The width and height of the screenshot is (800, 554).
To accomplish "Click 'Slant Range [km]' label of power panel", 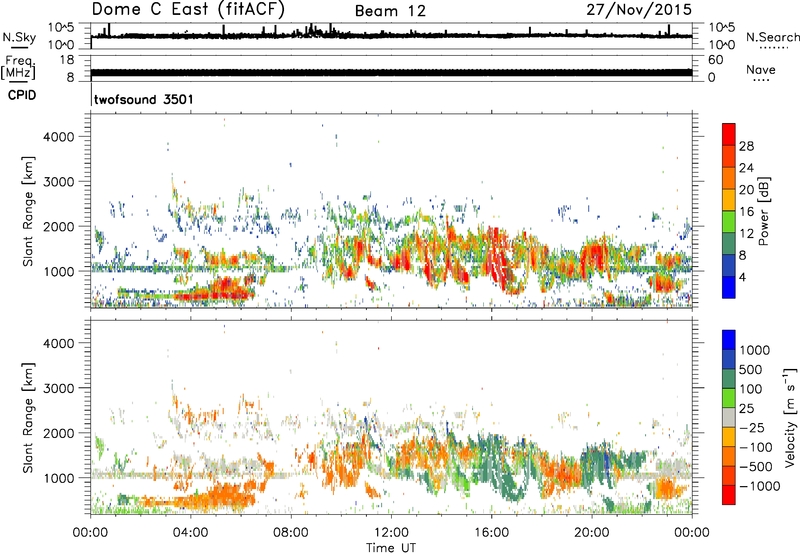I will pyautogui.click(x=29, y=211).
